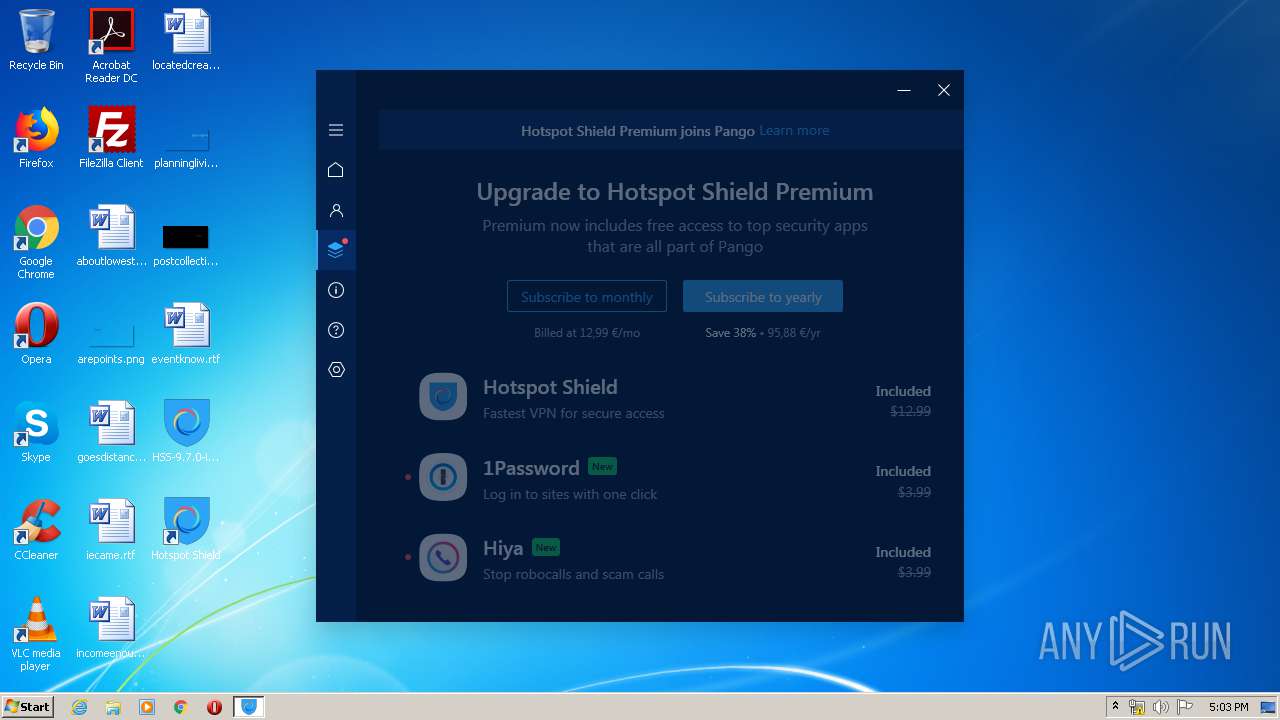The width and height of the screenshot is (1280, 720).
Task: Select the Apps layers icon in sidebar
Action: pyautogui.click(x=336, y=250)
